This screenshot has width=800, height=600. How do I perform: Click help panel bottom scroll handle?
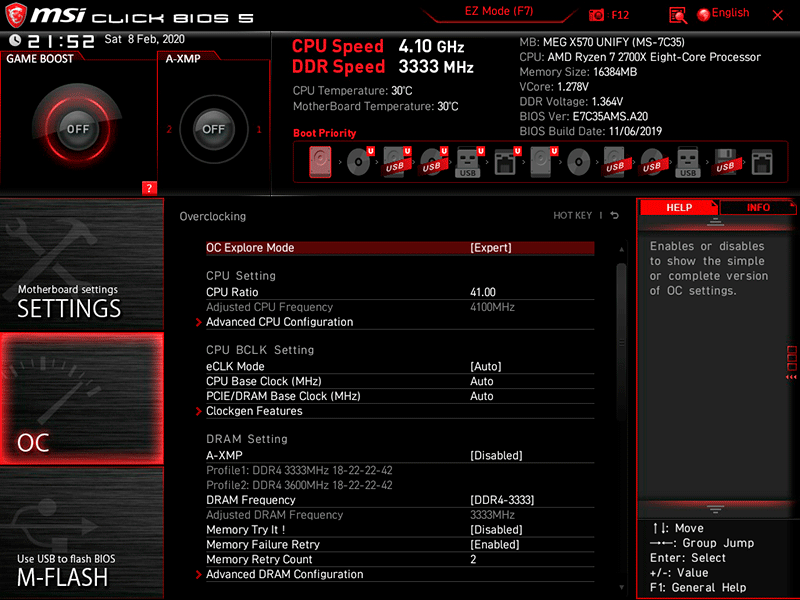[715, 509]
